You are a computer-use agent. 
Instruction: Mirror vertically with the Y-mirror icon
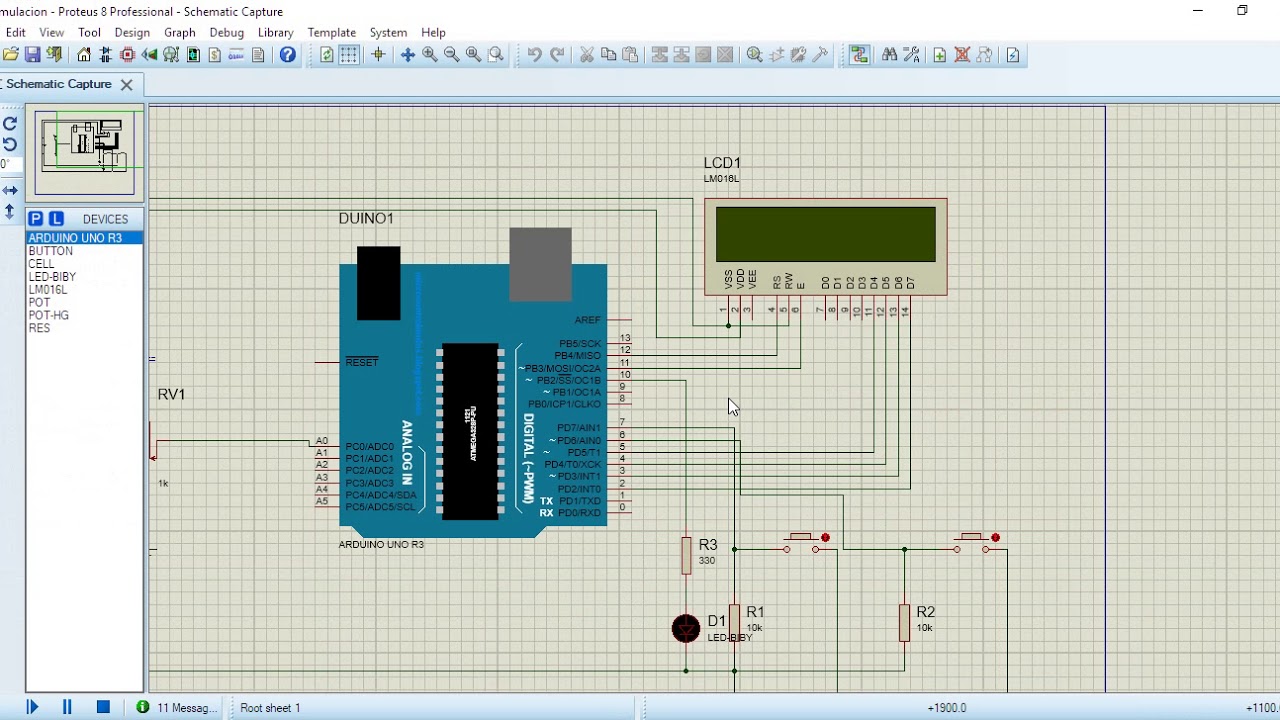pos(10,212)
